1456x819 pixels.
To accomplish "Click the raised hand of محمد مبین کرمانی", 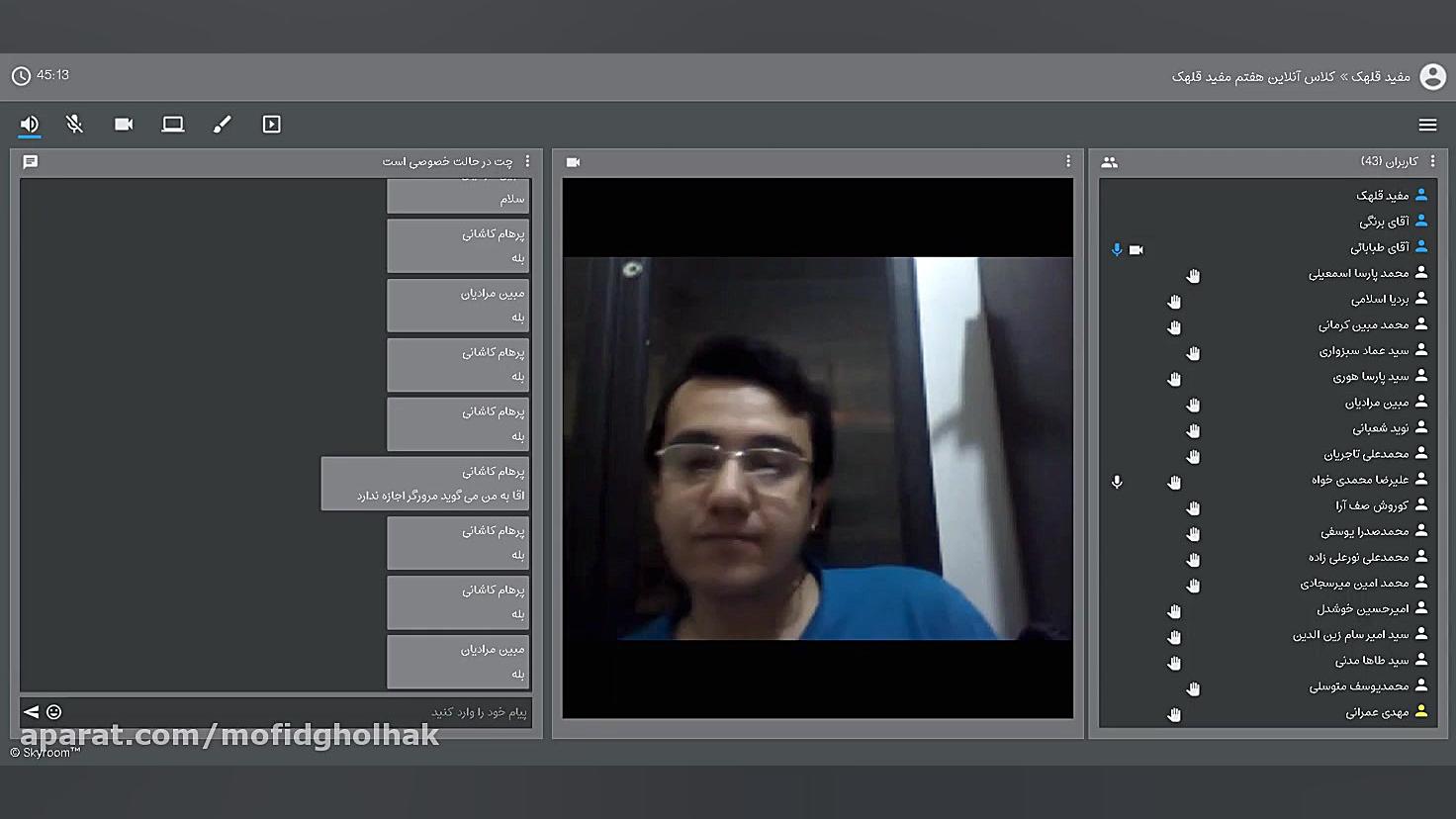I will 1174,327.
